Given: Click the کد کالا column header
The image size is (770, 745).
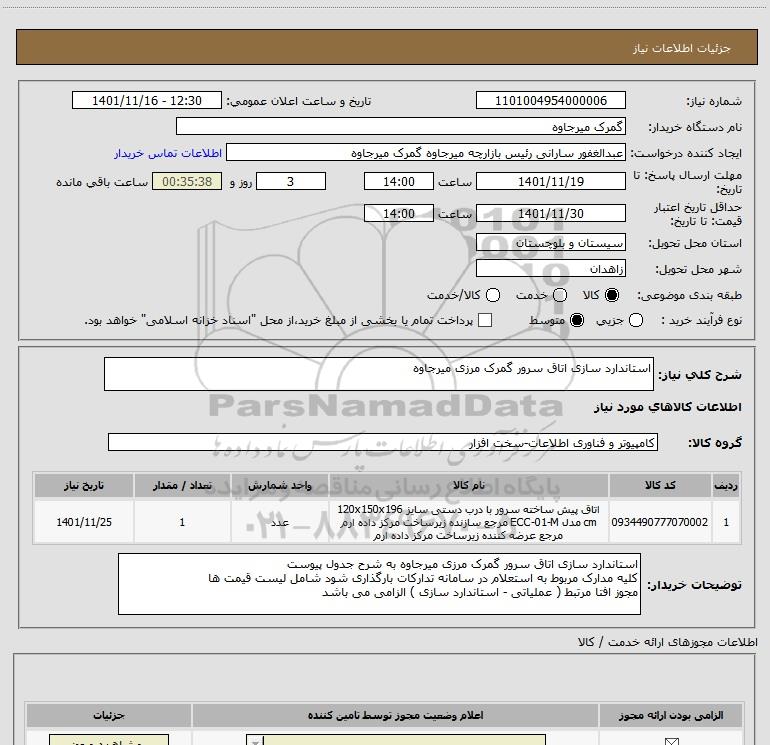Looking at the screenshot, I should [660, 486].
